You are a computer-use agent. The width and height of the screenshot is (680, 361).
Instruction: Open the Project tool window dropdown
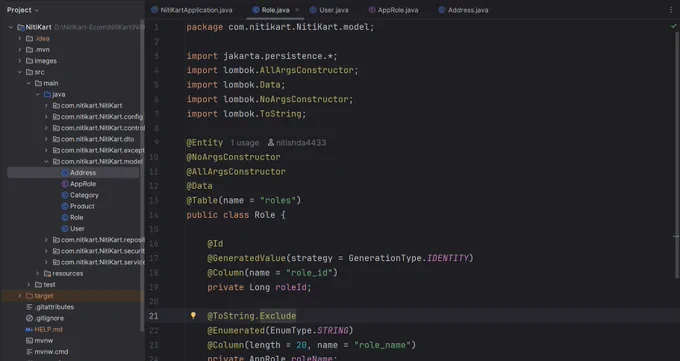23,10
